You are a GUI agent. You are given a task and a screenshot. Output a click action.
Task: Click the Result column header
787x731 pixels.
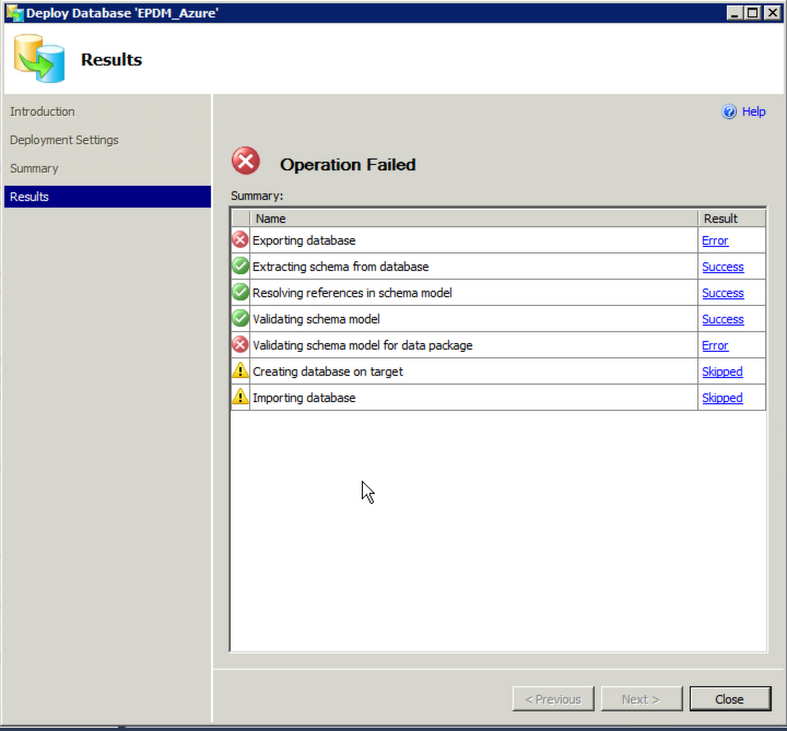(x=731, y=218)
